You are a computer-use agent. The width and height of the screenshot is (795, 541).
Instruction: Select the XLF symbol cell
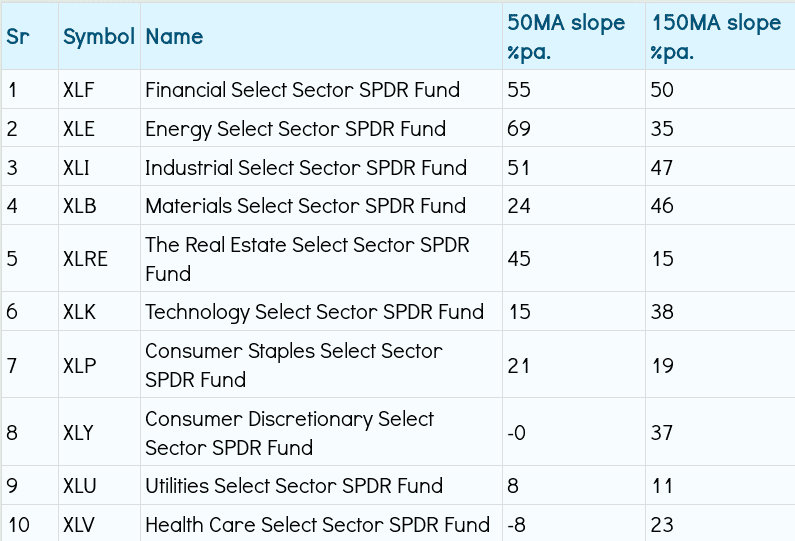click(x=79, y=90)
